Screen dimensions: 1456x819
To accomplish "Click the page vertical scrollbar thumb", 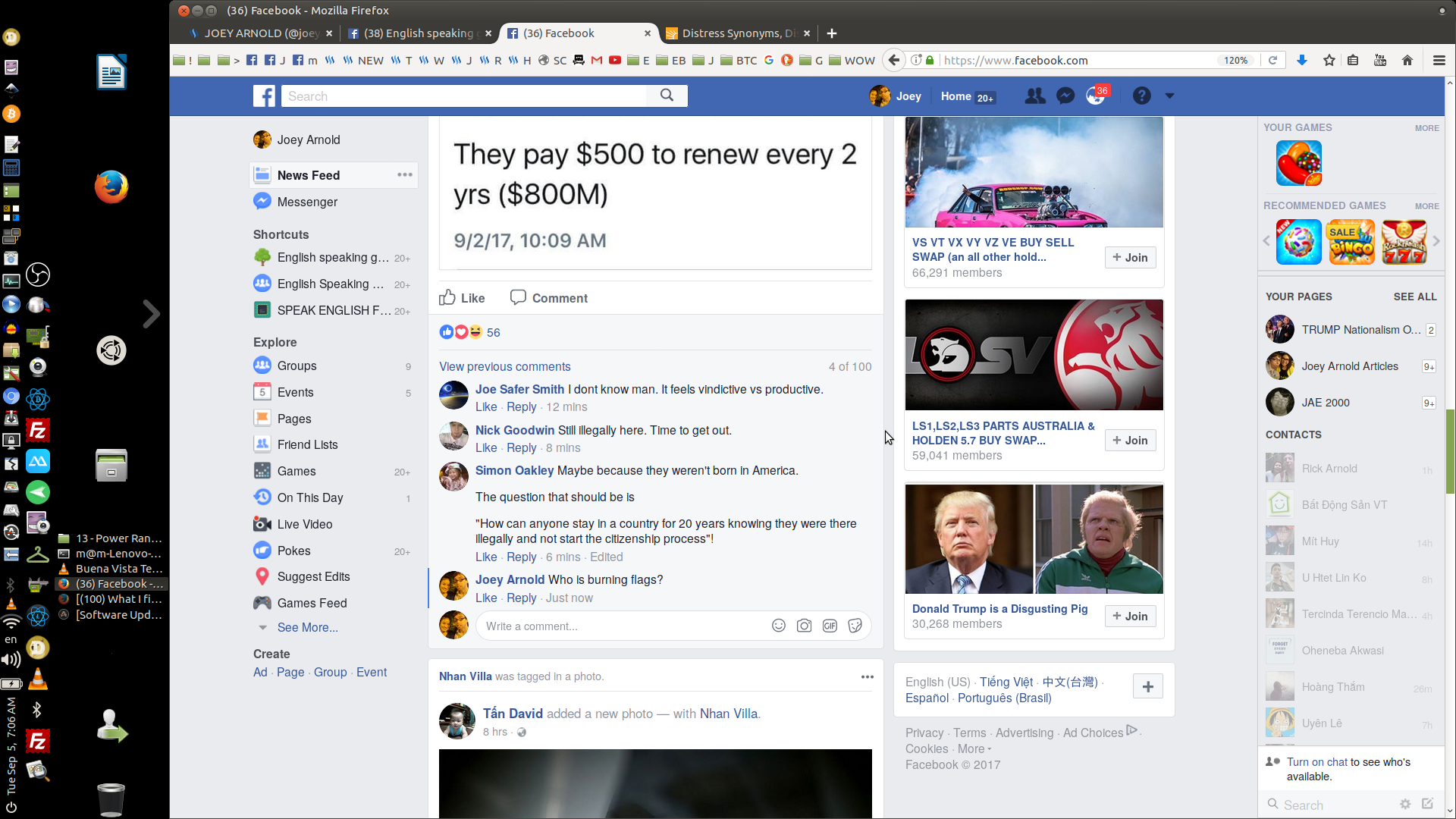I will coord(1450,451).
